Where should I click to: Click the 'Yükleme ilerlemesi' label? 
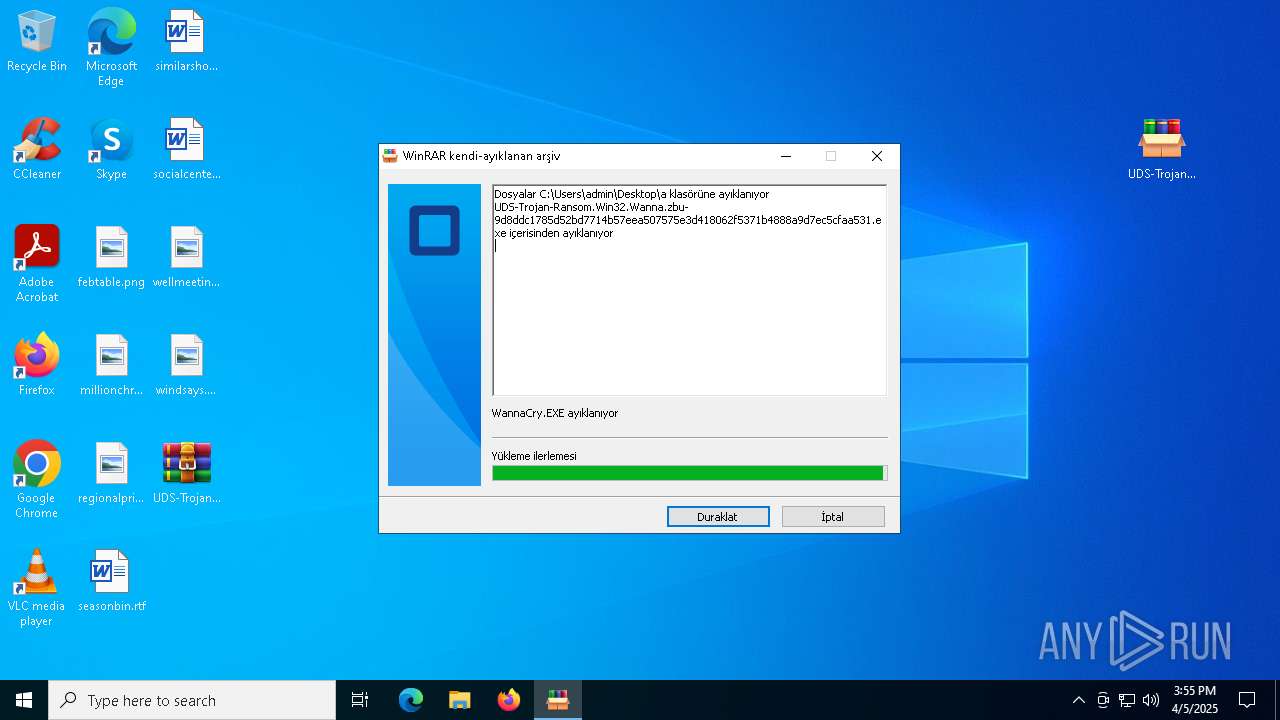point(534,456)
